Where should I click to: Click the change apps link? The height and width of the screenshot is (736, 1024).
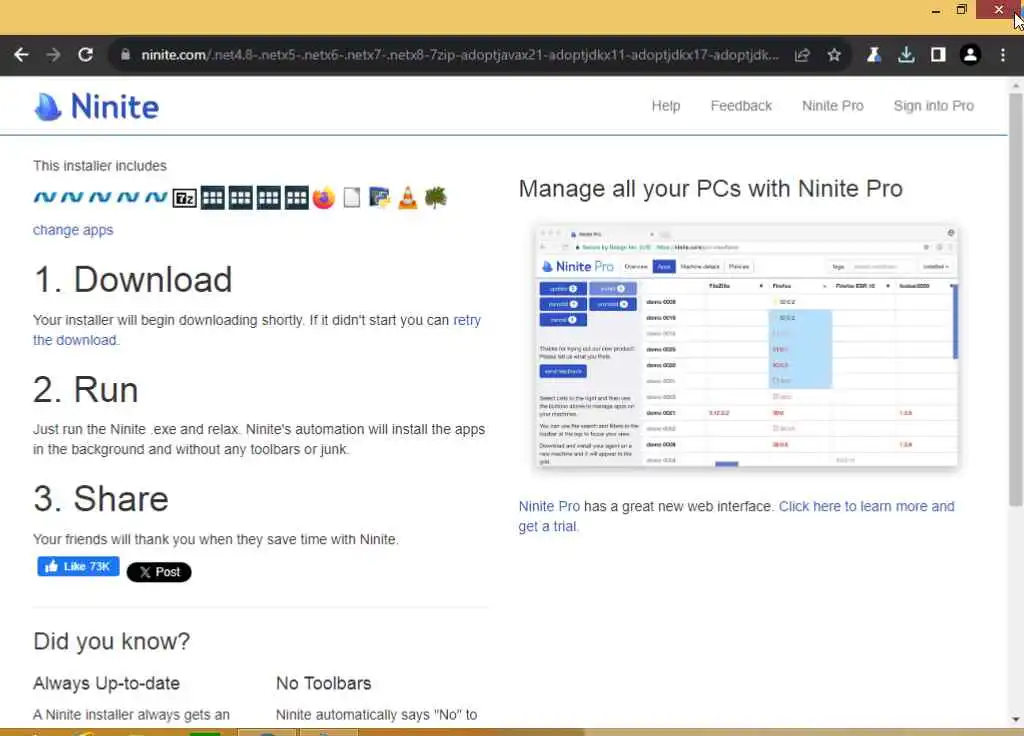pyautogui.click(x=73, y=230)
